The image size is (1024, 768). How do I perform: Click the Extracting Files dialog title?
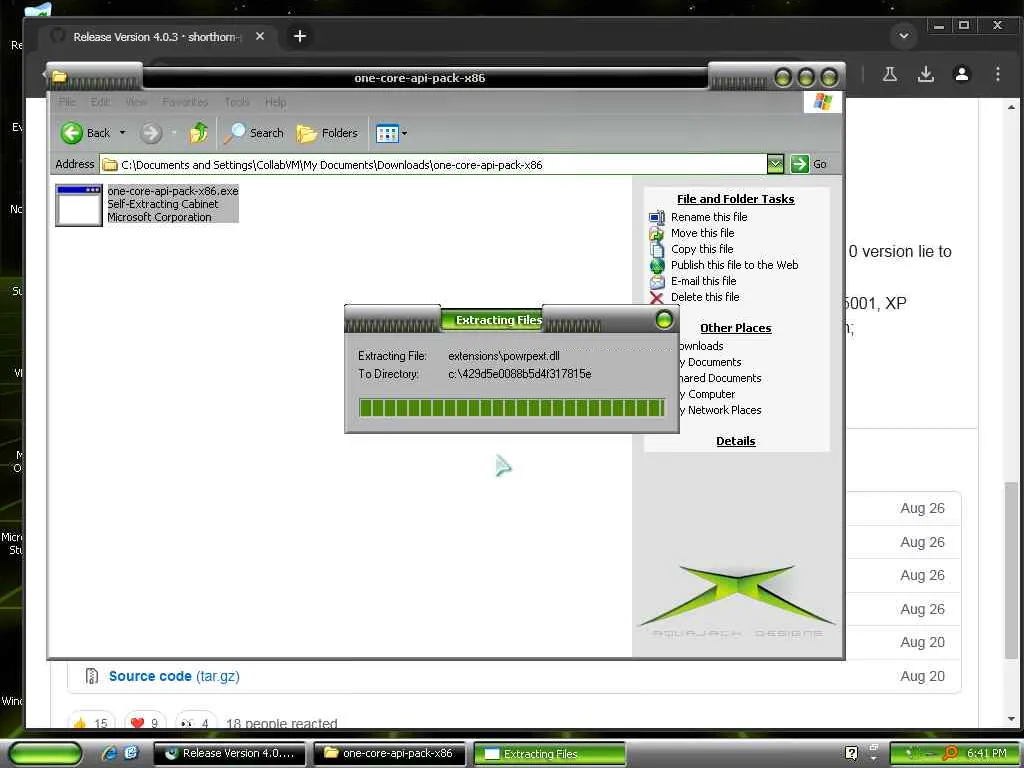(x=499, y=320)
